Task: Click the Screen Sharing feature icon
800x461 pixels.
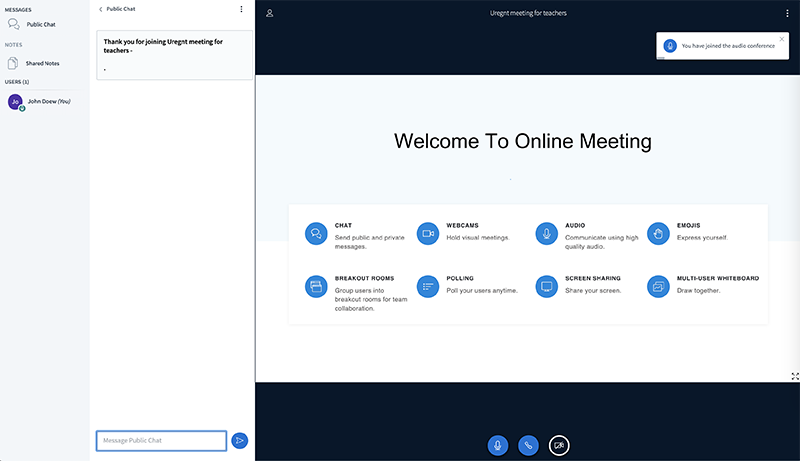Action: point(546,286)
